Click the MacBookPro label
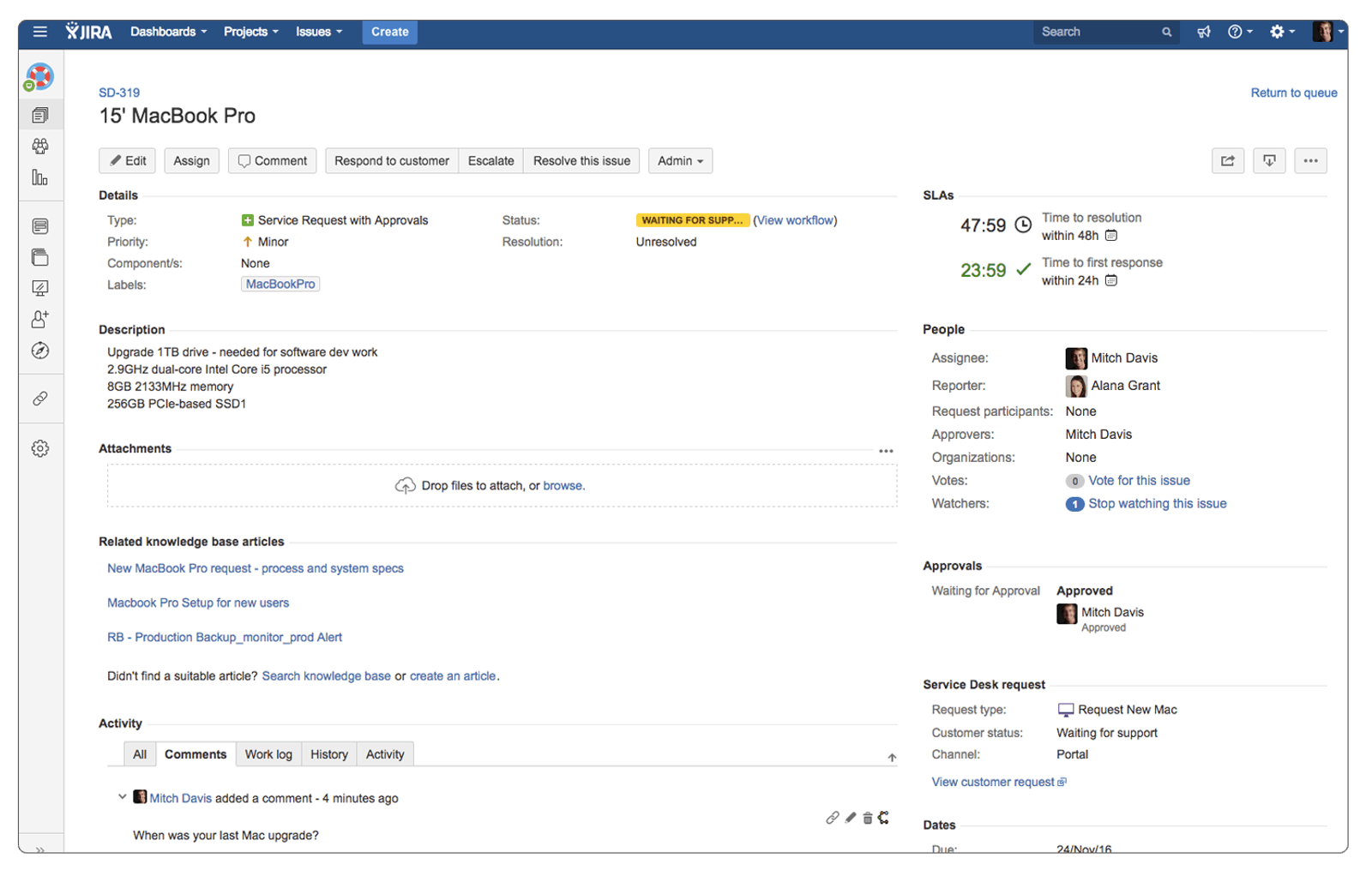Screen dimensions: 1372x870 tap(280, 284)
